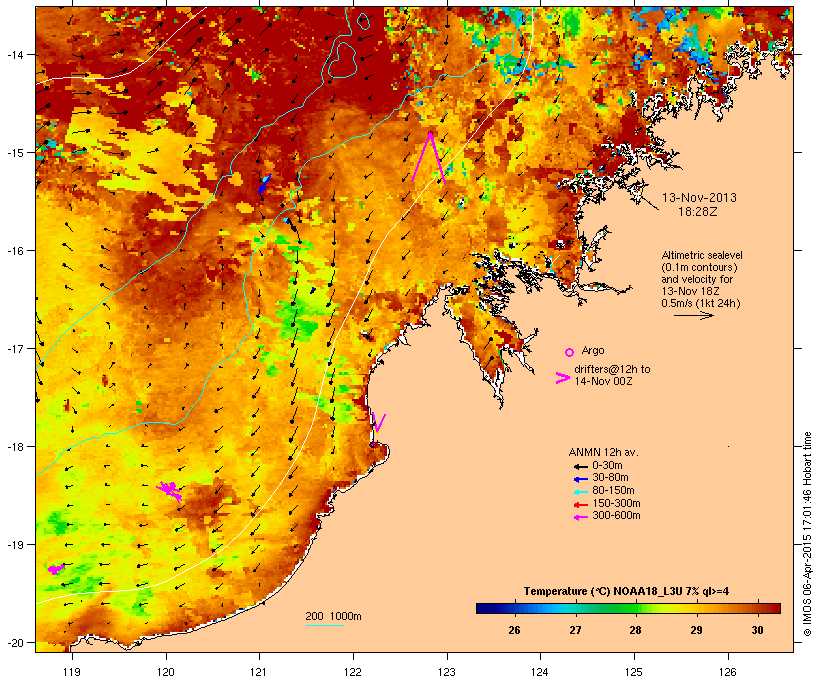
Task: Click the cyan 80-150m legend arrow
Action: [x=580, y=492]
